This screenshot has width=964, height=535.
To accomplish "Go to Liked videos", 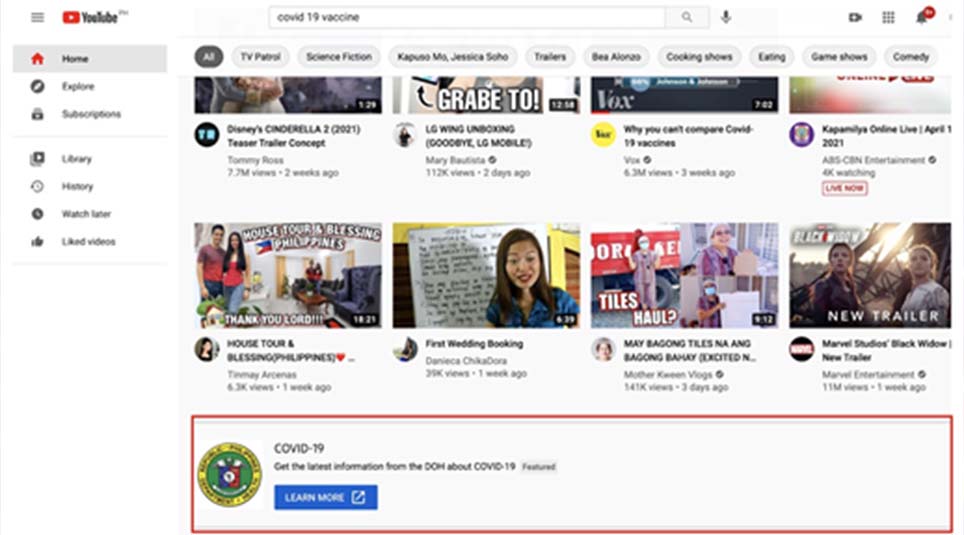I will pos(90,242).
